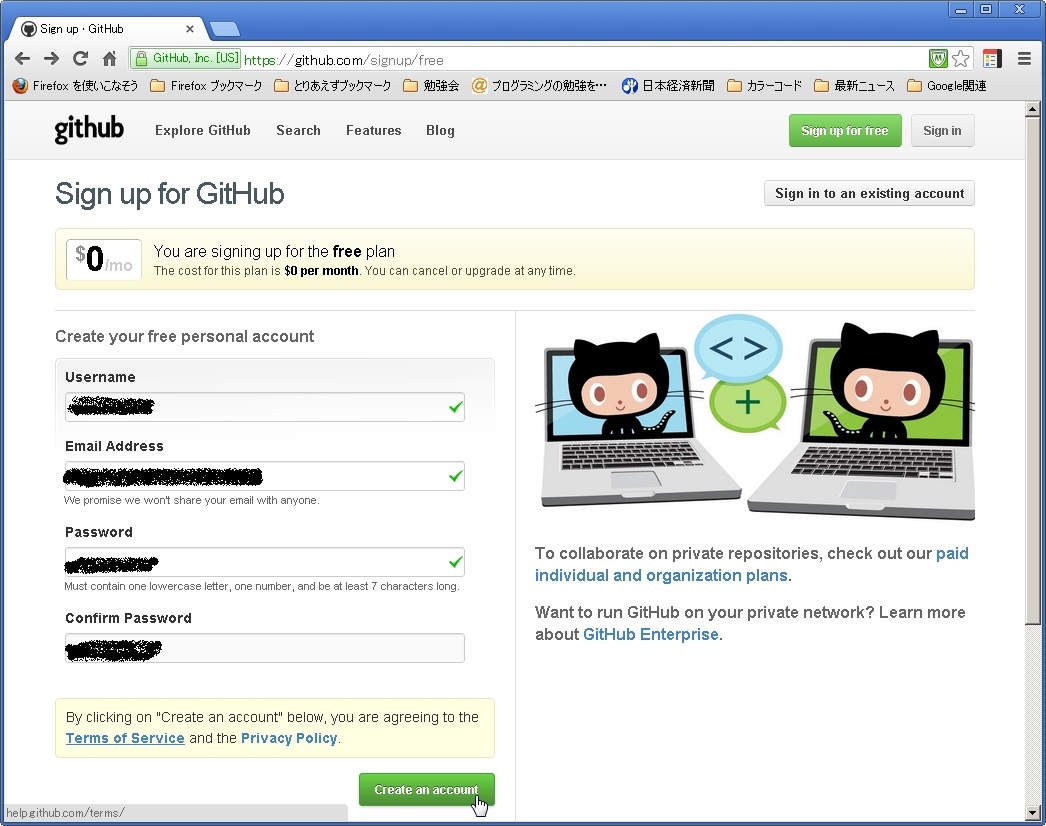Open the Privacy Policy link

coord(289,738)
